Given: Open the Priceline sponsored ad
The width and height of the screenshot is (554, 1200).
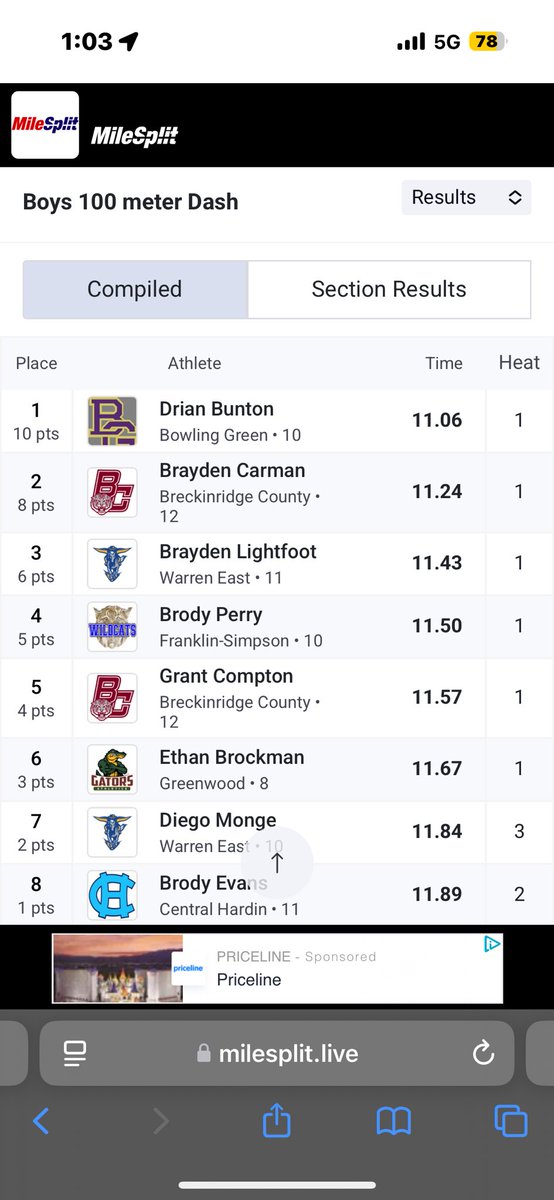Looking at the screenshot, I should (277, 968).
